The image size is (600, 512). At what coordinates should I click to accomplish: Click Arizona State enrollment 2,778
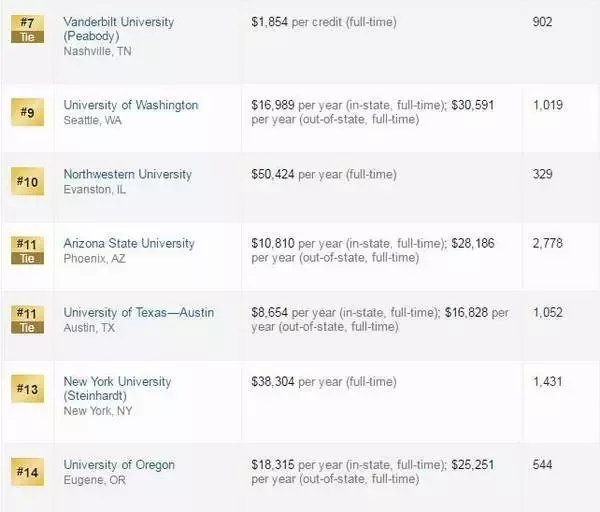click(x=548, y=243)
